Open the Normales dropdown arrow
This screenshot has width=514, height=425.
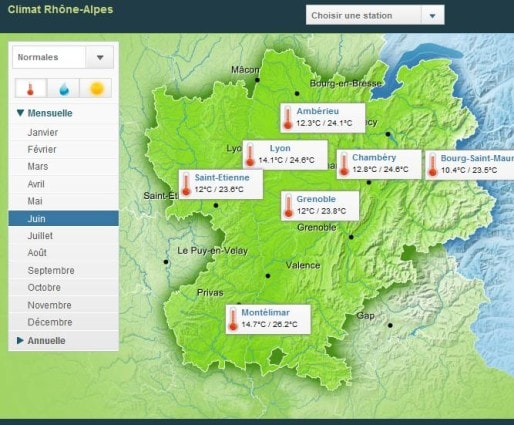100,57
